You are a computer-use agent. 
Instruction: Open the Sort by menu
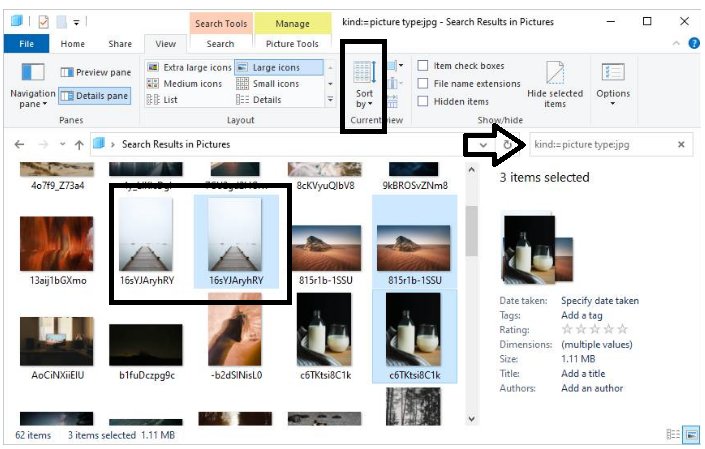point(364,84)
